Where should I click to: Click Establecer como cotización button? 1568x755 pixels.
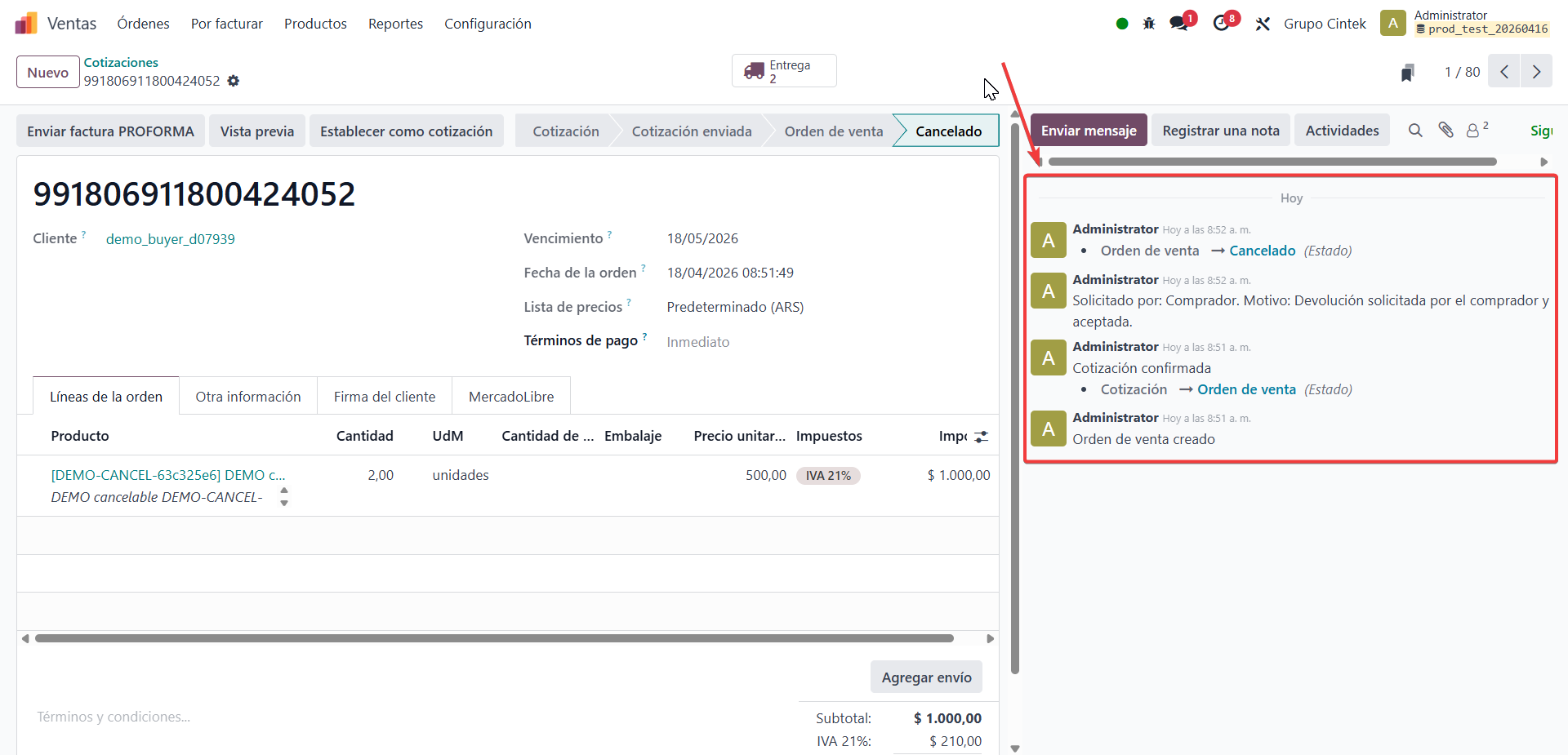(406, 131)
